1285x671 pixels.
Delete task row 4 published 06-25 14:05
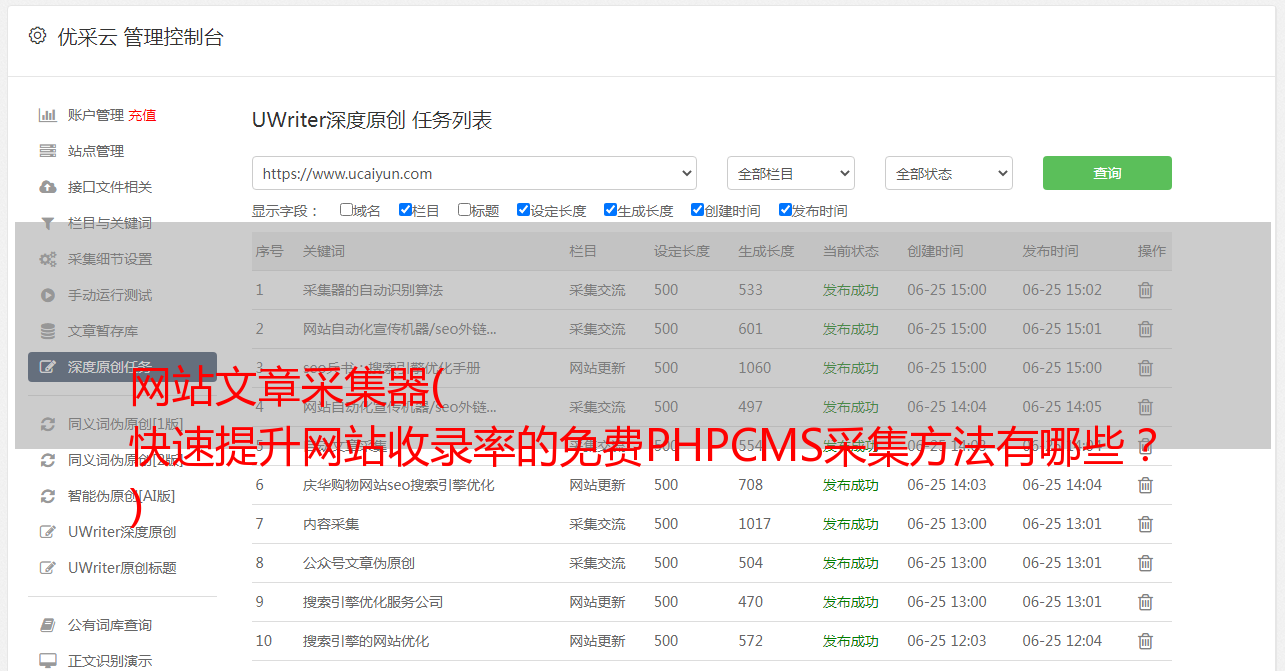(x=1145, y=407)
